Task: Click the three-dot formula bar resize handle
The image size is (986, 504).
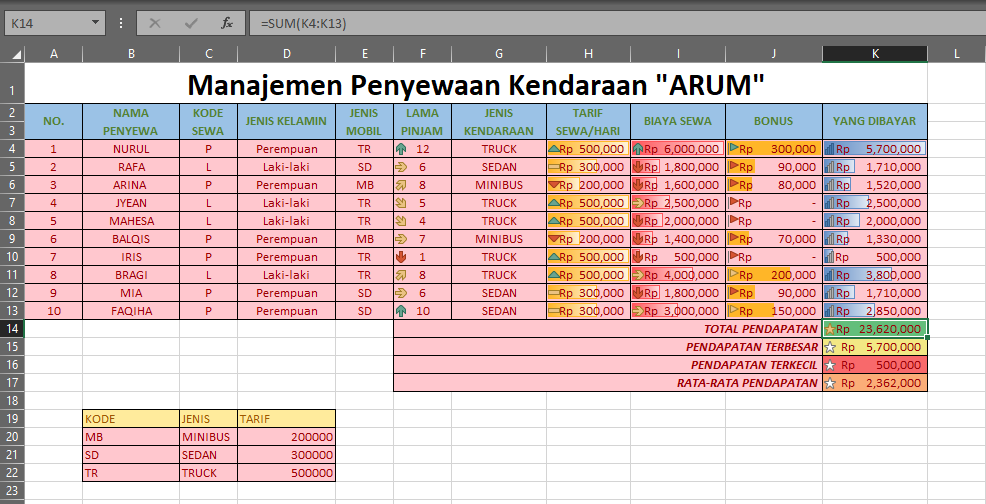Action: click(121, 23)
